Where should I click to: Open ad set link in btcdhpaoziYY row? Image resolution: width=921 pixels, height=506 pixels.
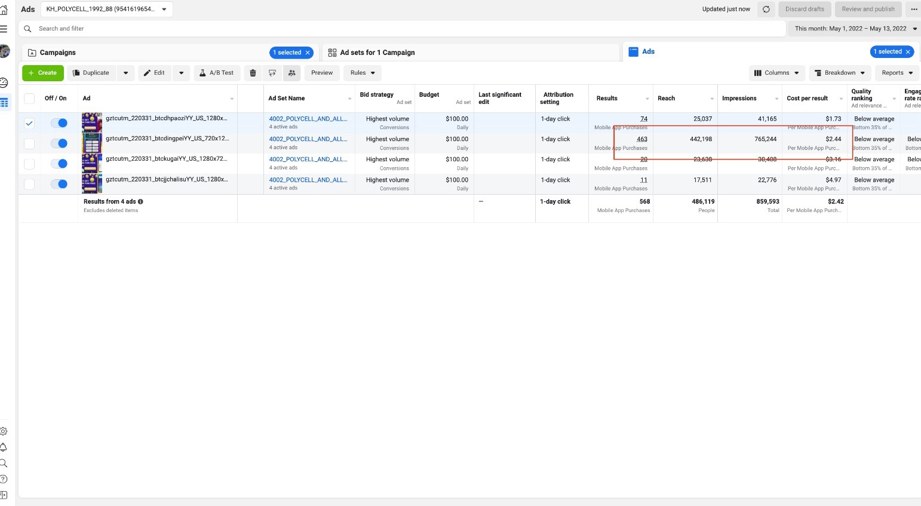point(308,119)
